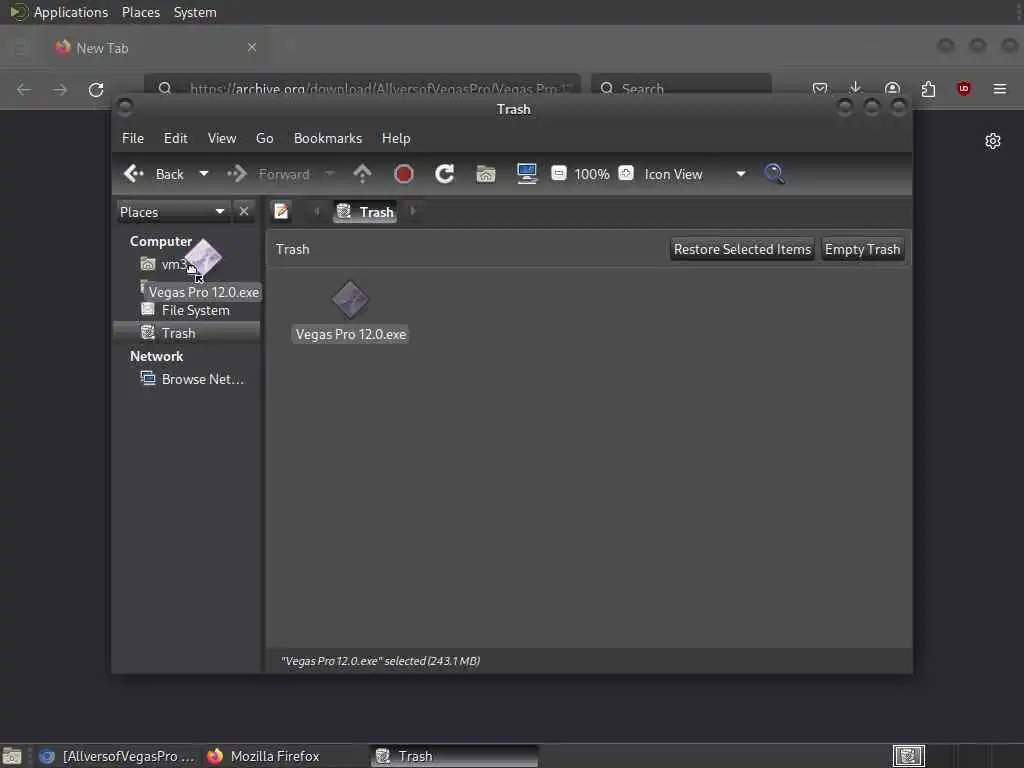Select Trash in Places sidebar

coord(187,333)
